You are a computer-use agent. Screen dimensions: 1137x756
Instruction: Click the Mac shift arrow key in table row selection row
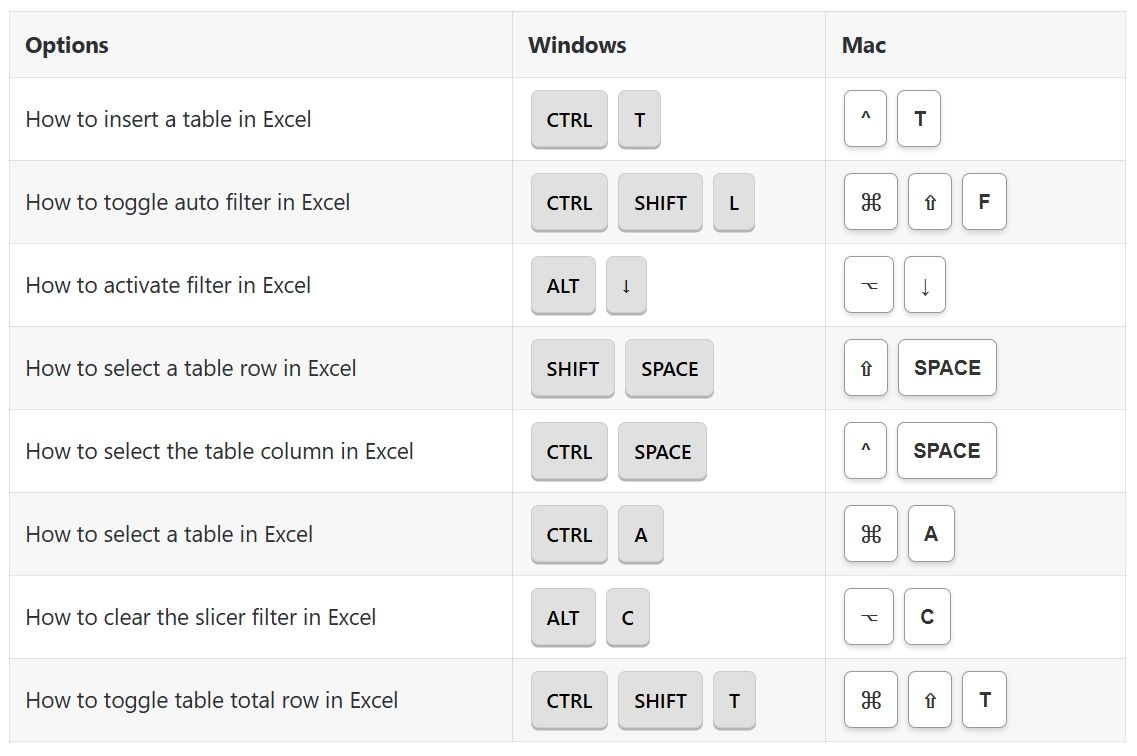(865, 368)
